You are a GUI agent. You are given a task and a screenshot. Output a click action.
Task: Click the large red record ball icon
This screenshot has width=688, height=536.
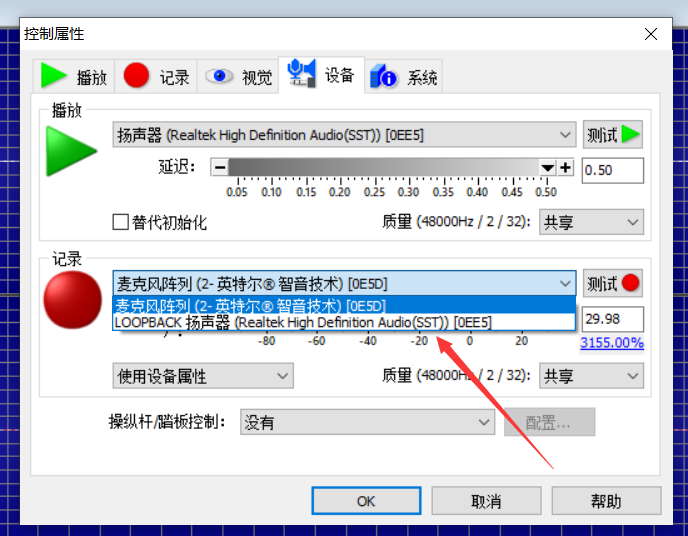[x=73, y=300]
